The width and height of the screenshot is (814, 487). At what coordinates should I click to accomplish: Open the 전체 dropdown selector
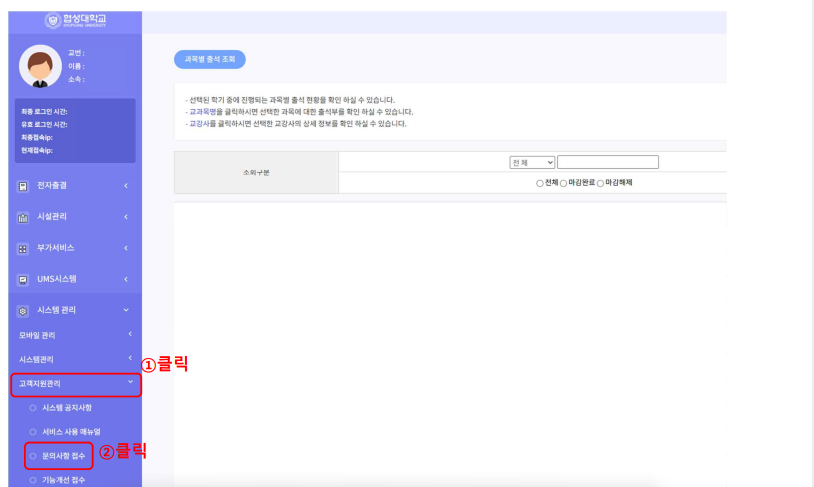click(x=532, y=163)
